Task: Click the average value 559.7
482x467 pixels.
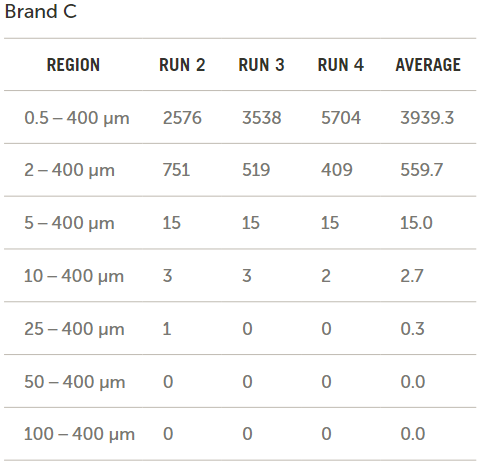Action: pos(422,170)
